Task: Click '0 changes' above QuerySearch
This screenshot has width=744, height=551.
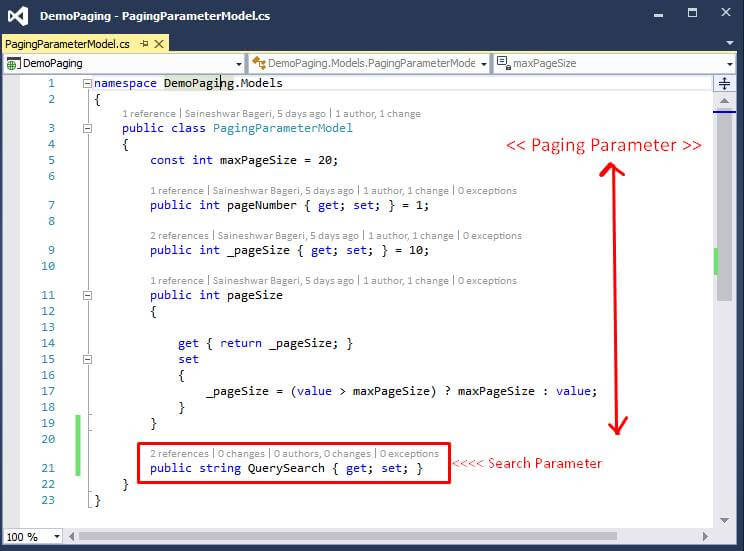Action: pyautogui.click(x=241, y=454)
